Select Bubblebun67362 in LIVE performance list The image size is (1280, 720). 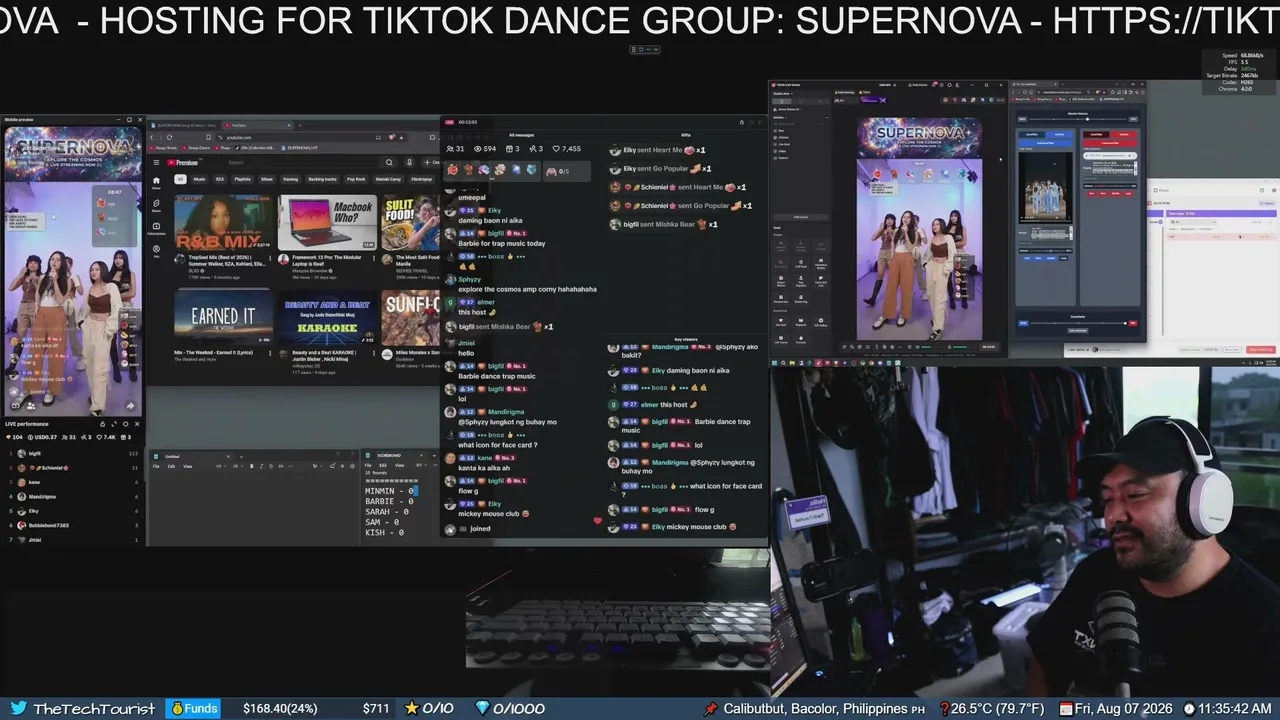pyautogui.click(x=73, y=525)
